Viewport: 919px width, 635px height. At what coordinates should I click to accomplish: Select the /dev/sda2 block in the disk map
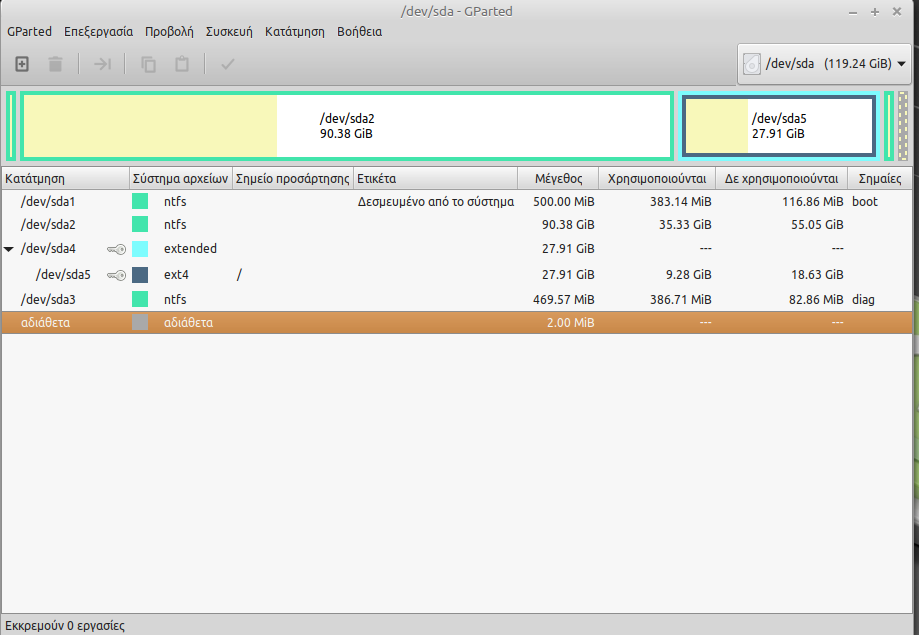(347, 126)
